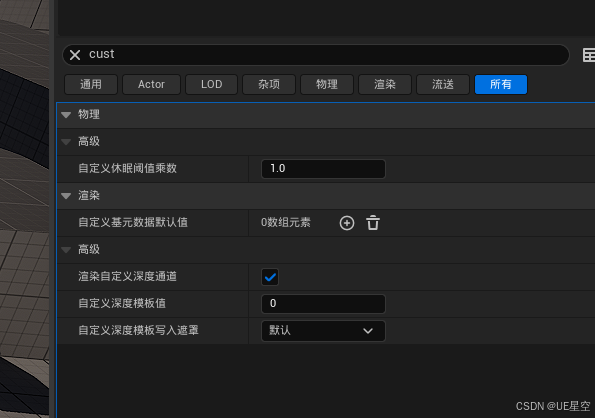Select the 所有 filter tab
Image resolution: width=595 pixels, height=418 pixels.
pos(501,84)
